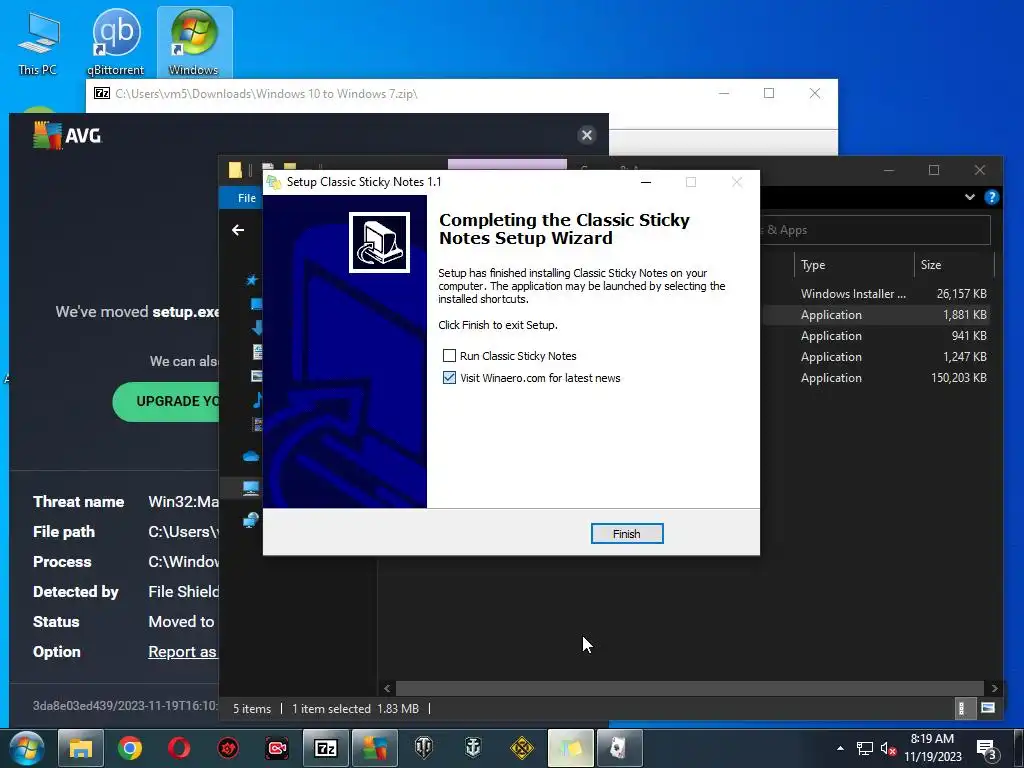The height and width of the screenshot is (768, 1024).
Task: Switch Explorer to large icons view
Action: pos(988,709)
